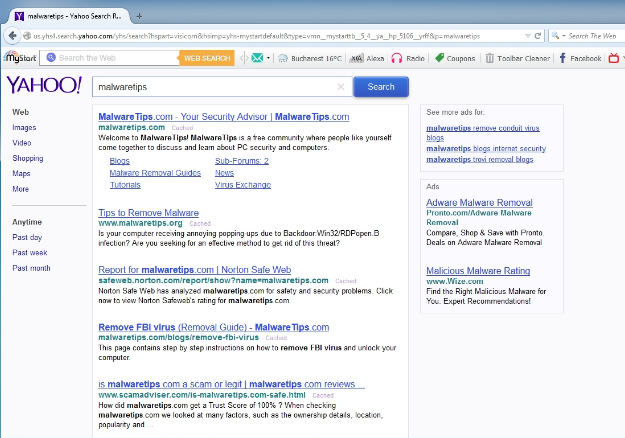The image size is (625, 438).
Task: Filter results by Past week
Action: pyautogui.click(x=30, y=253)
